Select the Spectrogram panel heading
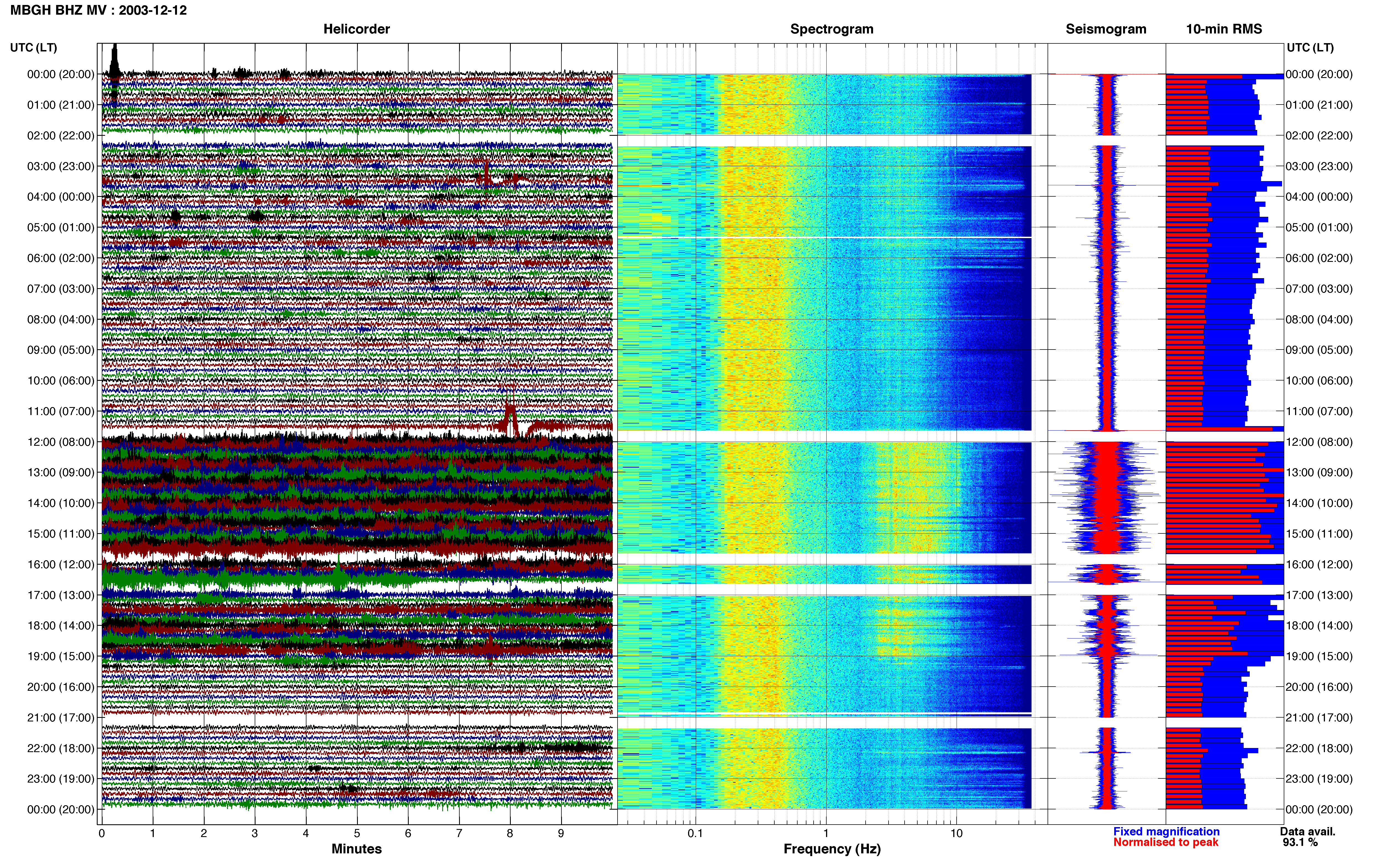This screenshot has width=1388, height=868. [832, 29]
